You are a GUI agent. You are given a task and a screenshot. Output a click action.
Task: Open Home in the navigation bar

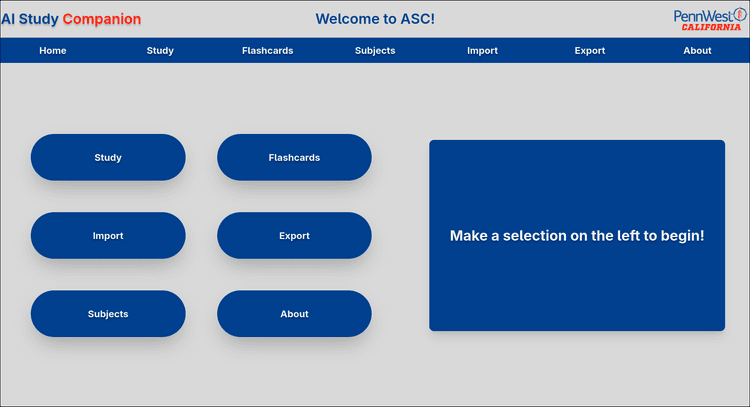point(53,51)
